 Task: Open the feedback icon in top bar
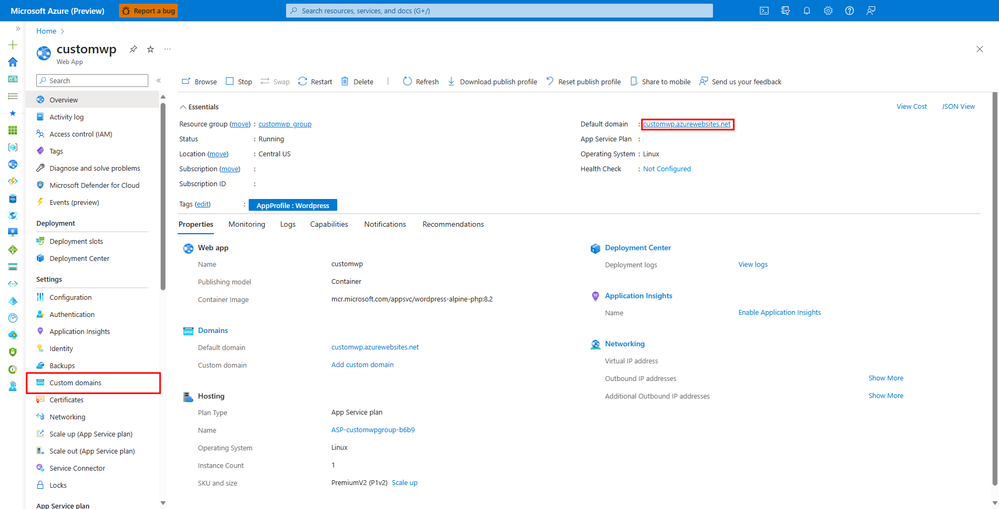click(871, 10)
